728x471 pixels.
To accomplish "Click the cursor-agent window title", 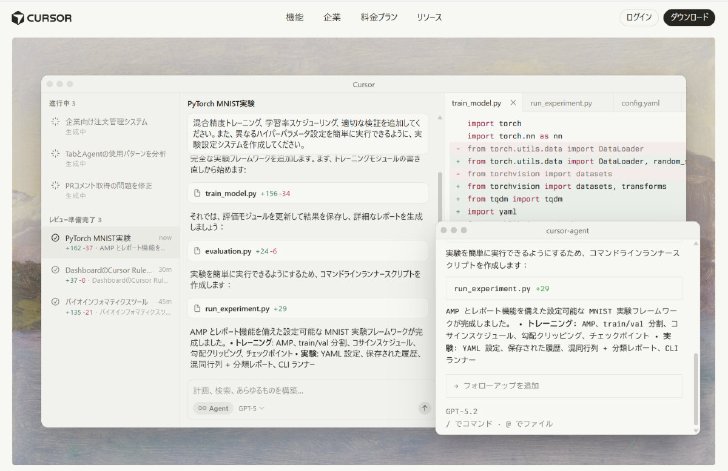I will 567,230.
